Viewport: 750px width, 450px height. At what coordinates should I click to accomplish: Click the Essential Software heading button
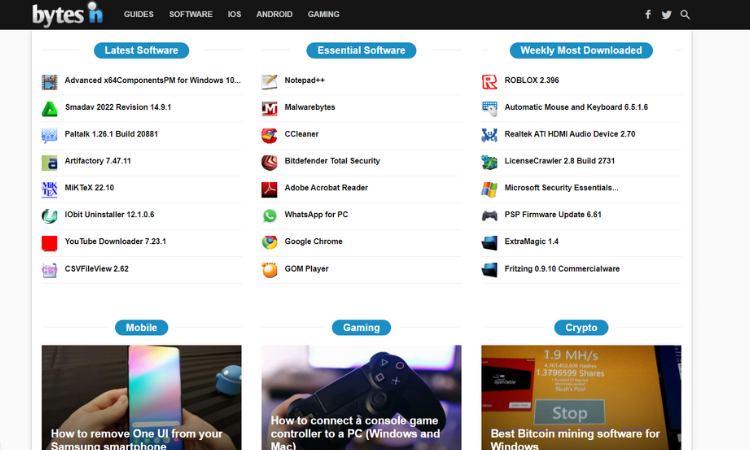click(361, 51)
